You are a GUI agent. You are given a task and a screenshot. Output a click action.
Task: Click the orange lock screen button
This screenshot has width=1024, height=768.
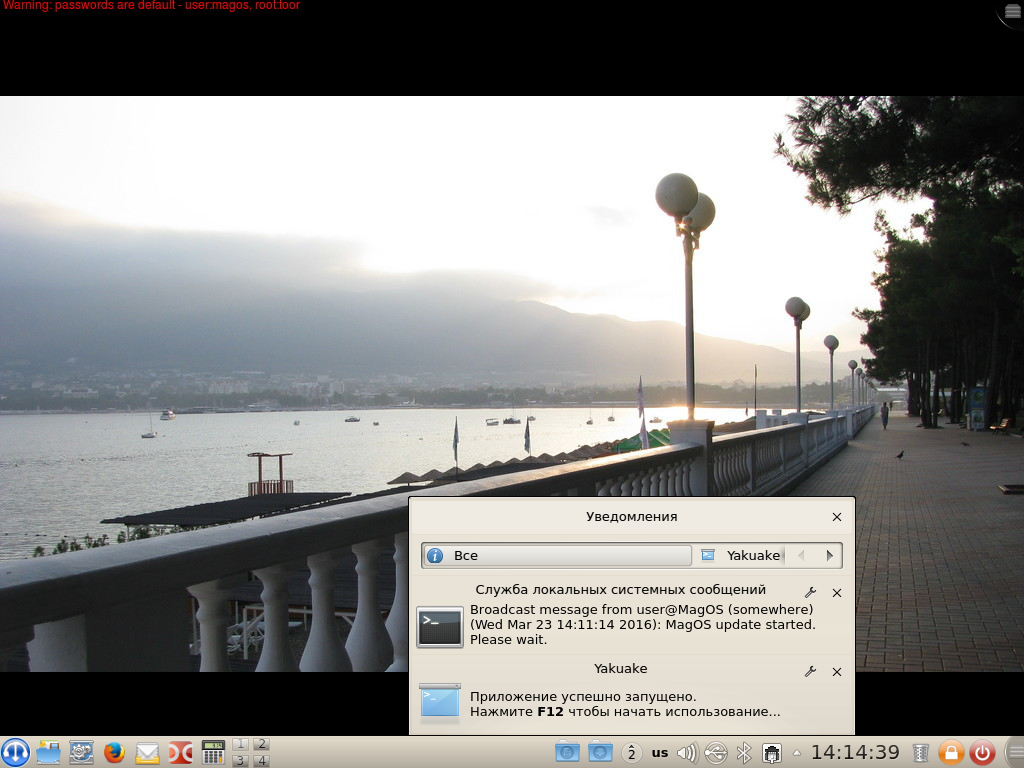tap(951, 753)
